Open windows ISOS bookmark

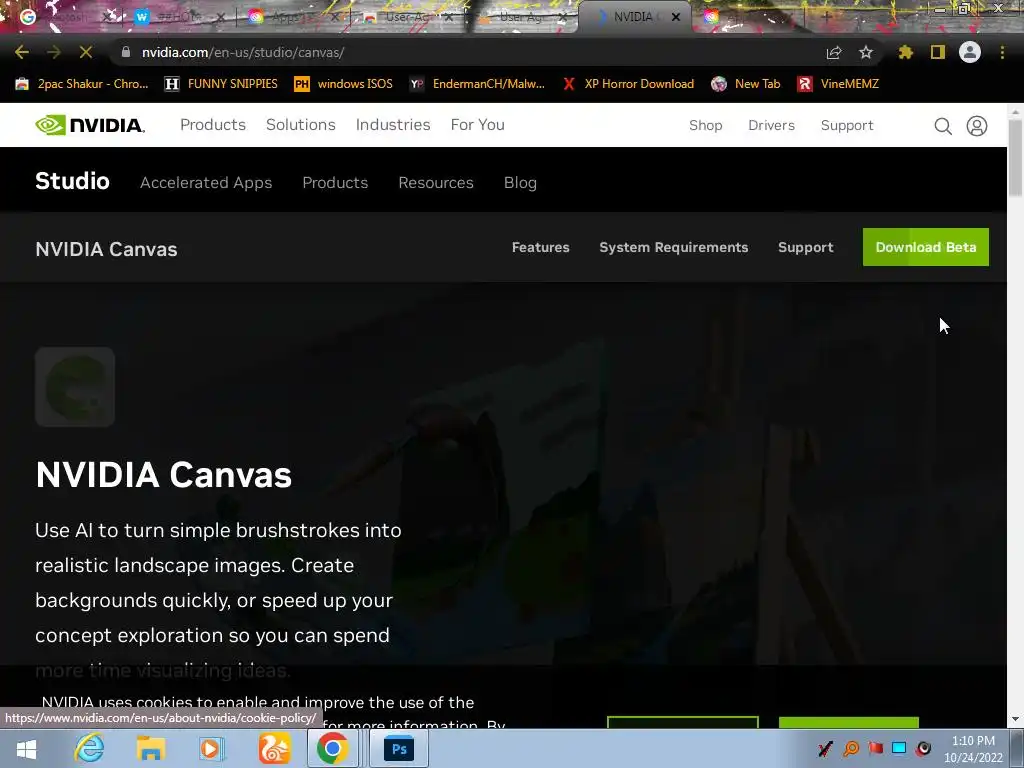[344, 84]
